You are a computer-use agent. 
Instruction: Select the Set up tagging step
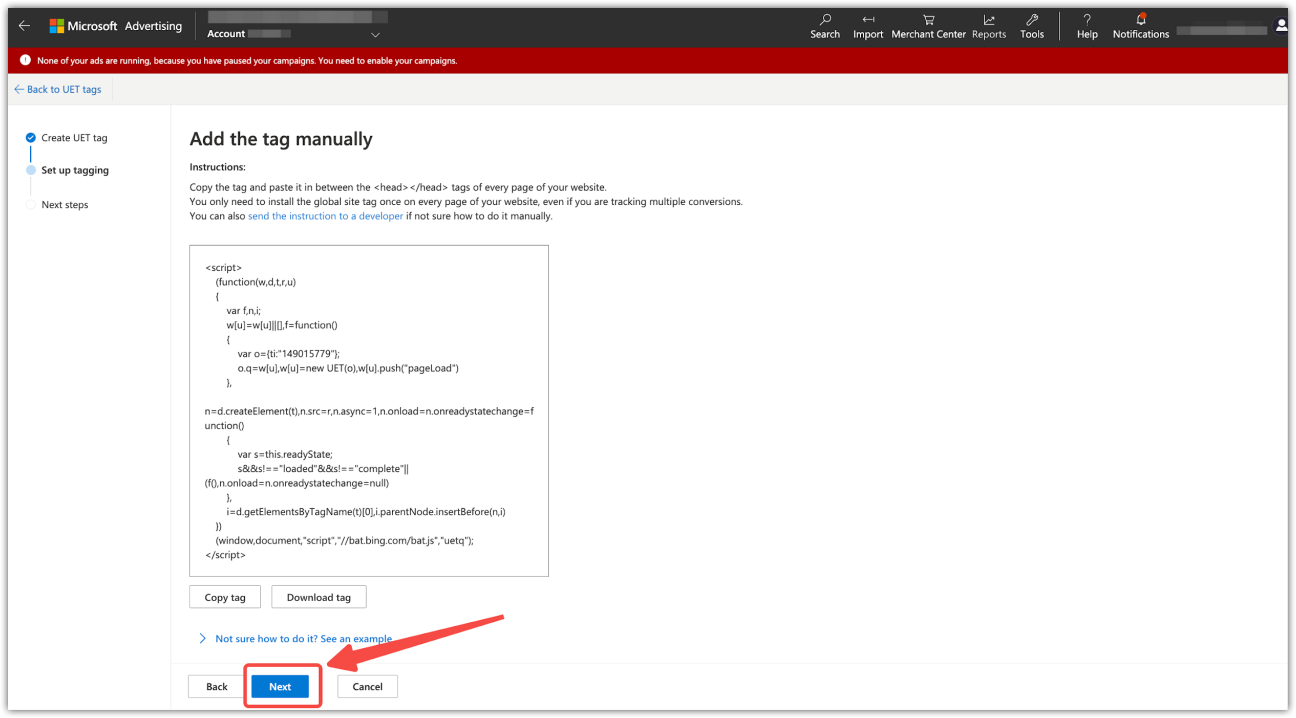tap(68, 170)
